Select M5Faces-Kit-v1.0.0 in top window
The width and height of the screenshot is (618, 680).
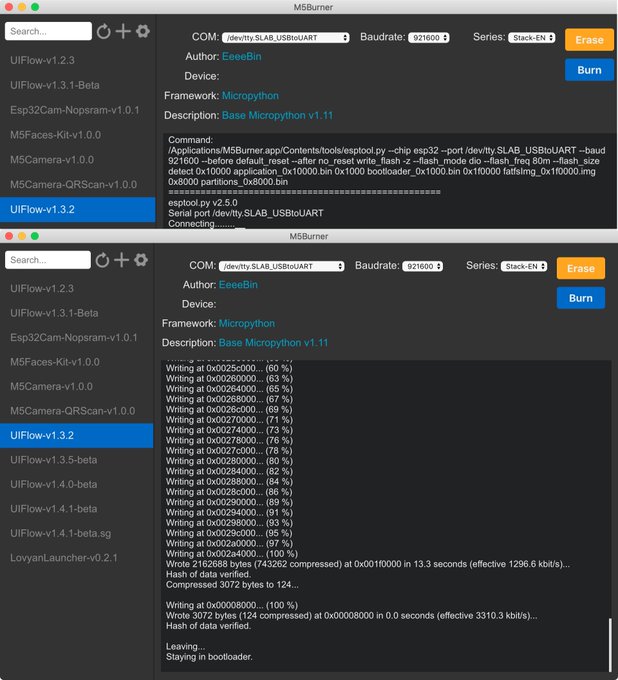point(78,135)
